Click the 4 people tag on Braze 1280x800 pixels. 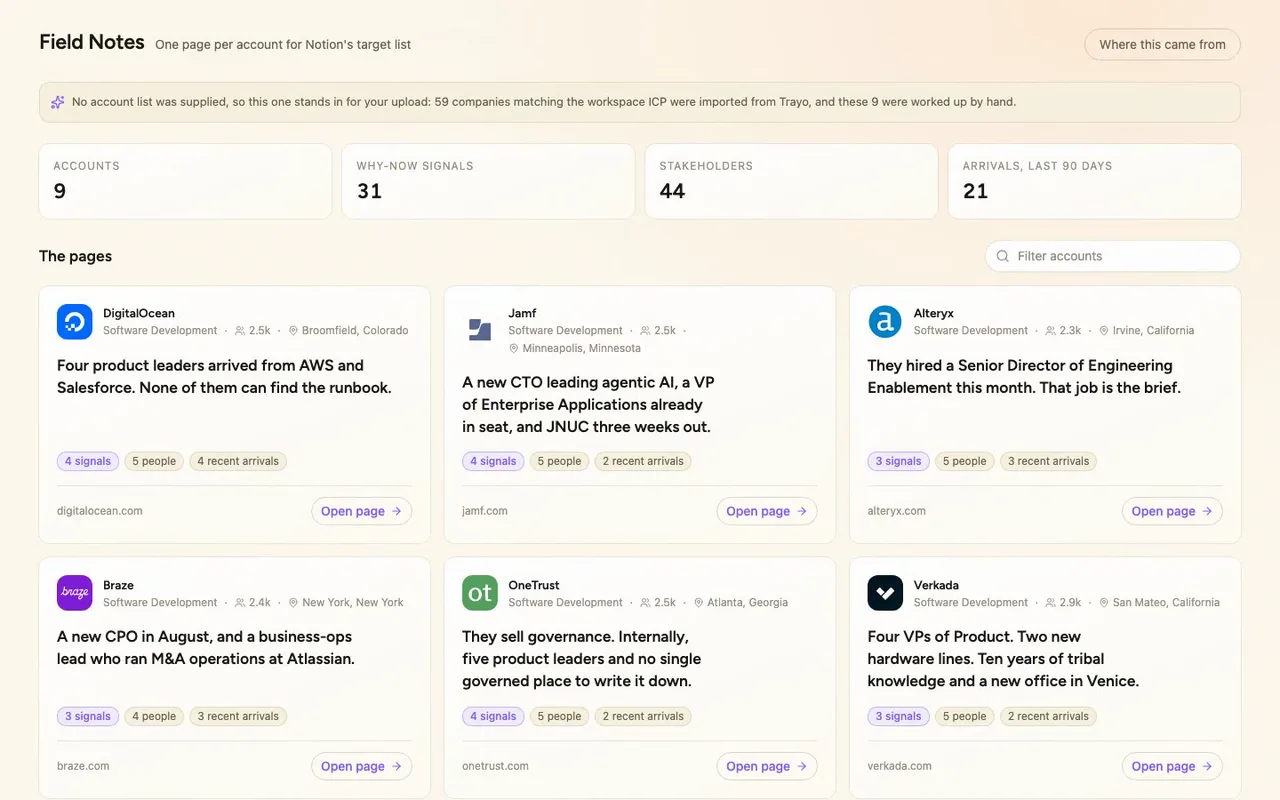tap(154, 716)
